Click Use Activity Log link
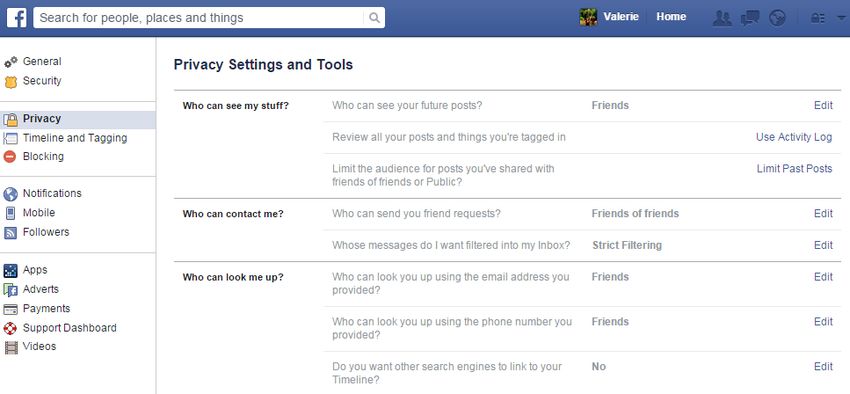Screen dimensions: 850x394 tap(794, 137)
